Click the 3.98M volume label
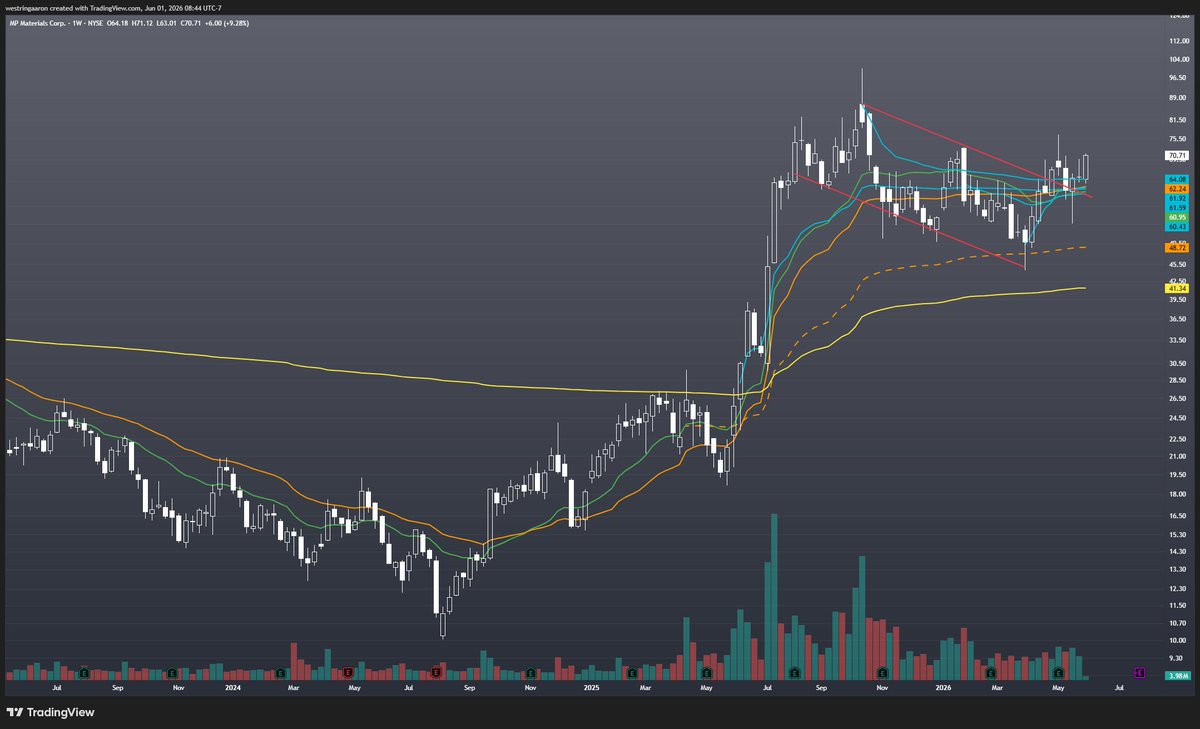The width and height of the screenshot is (1200, 729). click(1176, 676)
